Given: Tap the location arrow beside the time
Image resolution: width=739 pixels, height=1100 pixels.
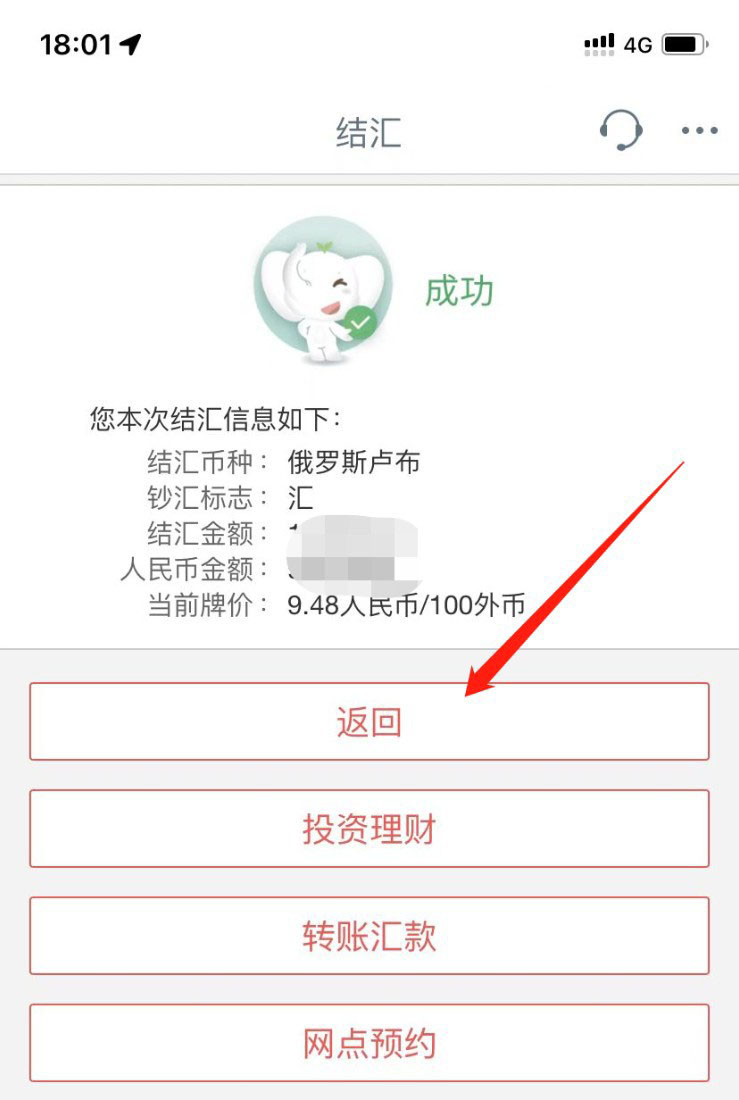Looking at the screenshot, I should coord(131,44).
